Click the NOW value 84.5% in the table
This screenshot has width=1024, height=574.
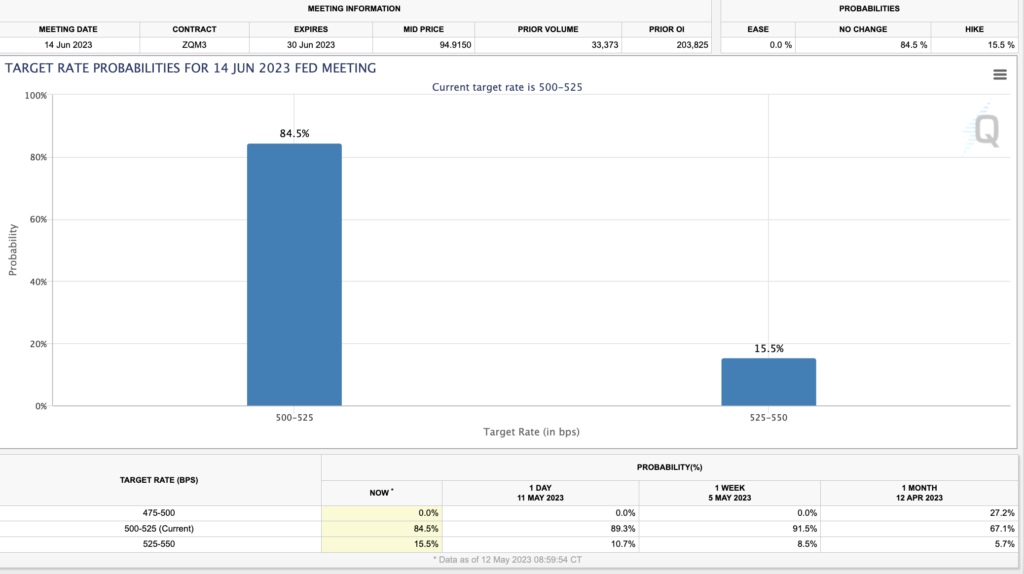[426, 529]
